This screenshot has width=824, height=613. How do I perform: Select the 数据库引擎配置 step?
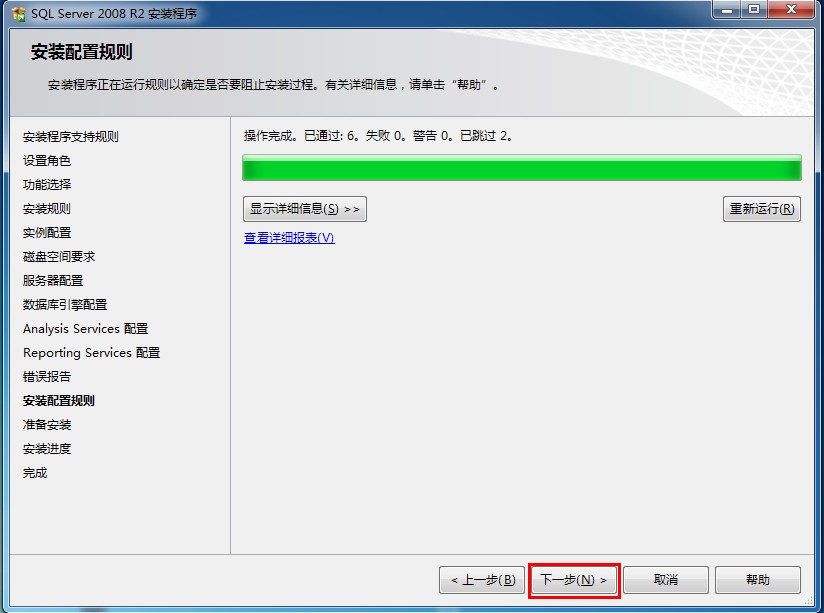[x=65, y=305]
